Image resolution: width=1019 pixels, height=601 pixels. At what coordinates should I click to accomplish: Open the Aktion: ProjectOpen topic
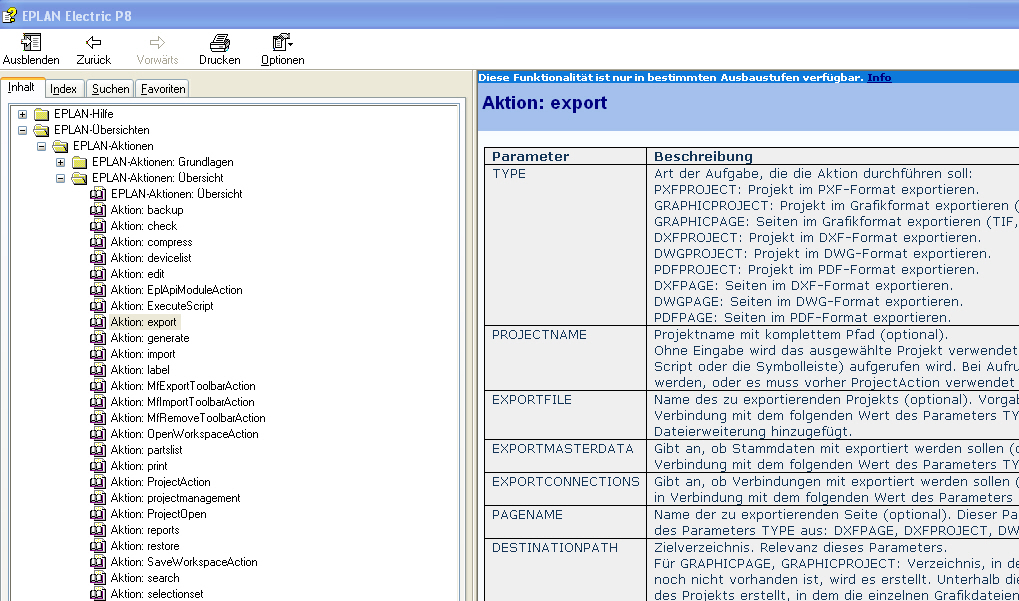(x=158, y=514)
